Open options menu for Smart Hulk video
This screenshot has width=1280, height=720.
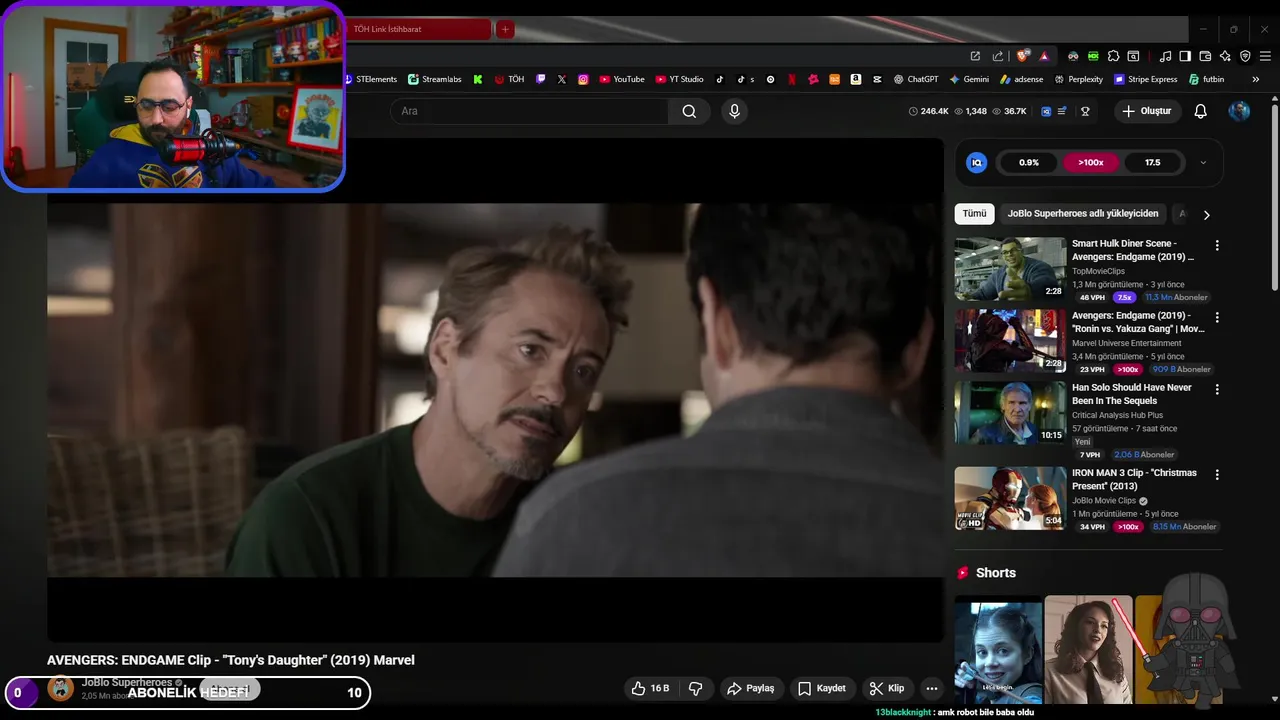(1217, 245)
